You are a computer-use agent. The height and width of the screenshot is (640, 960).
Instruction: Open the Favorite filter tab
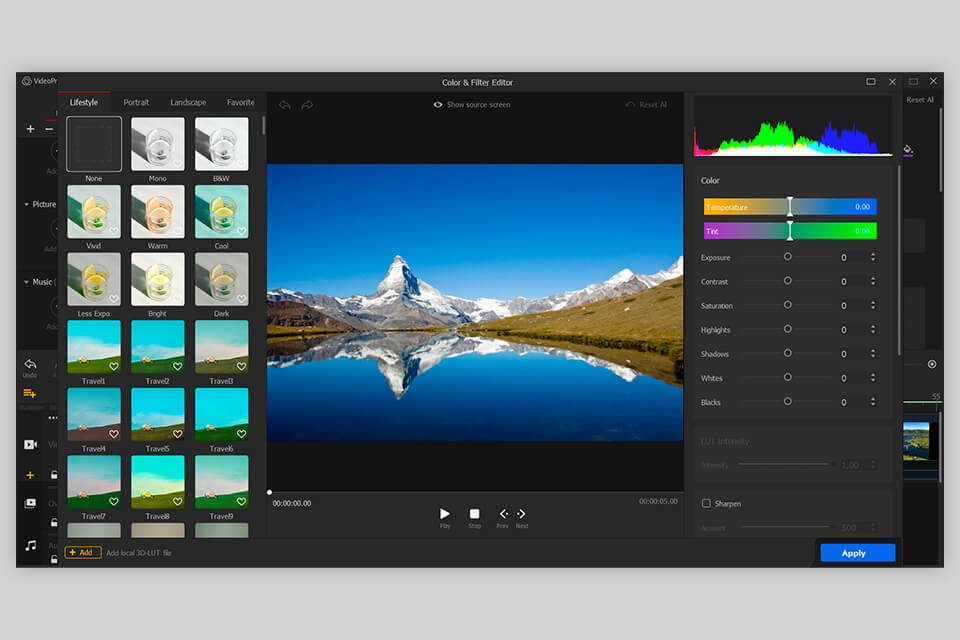click(x=241, y=102)
